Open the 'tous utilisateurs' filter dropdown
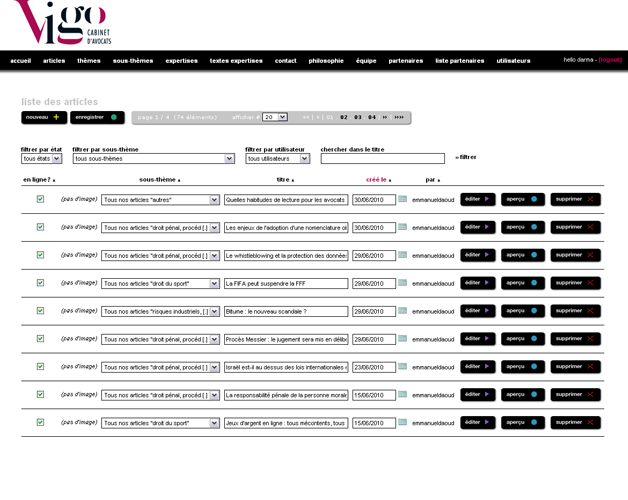This screenshot has height=500, width=628. [278, 159]
